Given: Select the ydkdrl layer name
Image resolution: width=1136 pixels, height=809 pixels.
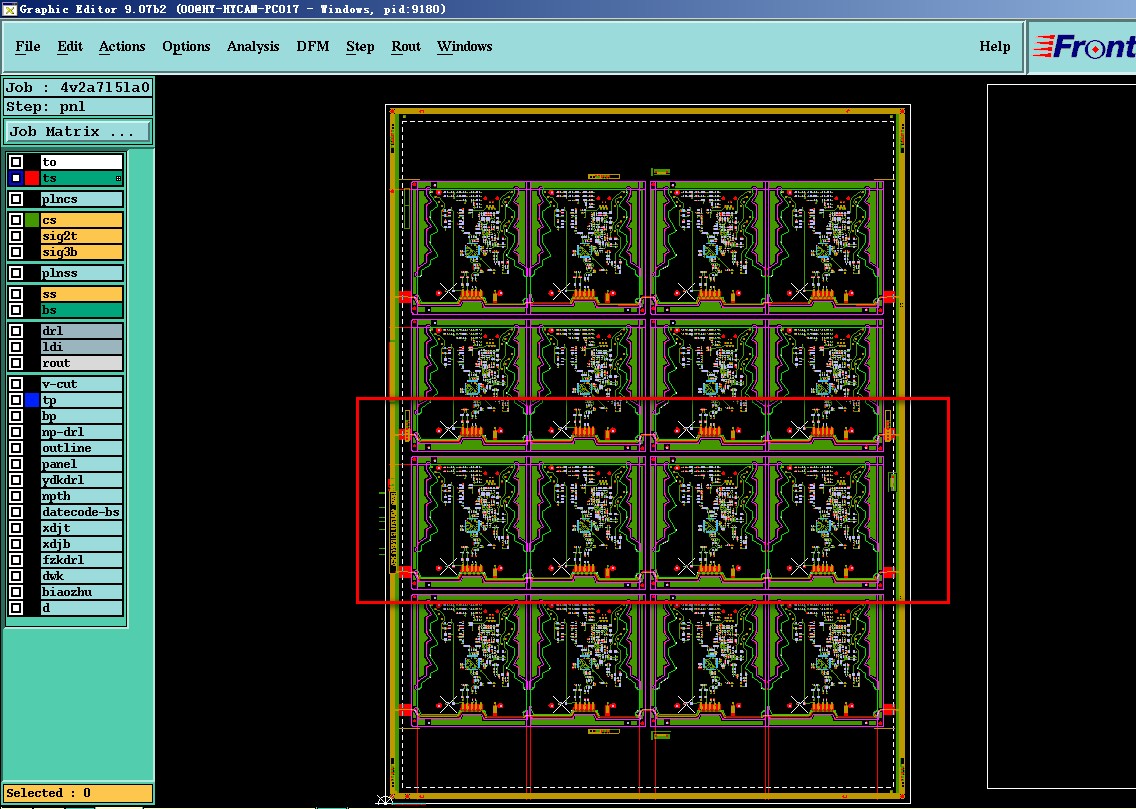Looking at the screenshot, I should click(x=81, y=479).
